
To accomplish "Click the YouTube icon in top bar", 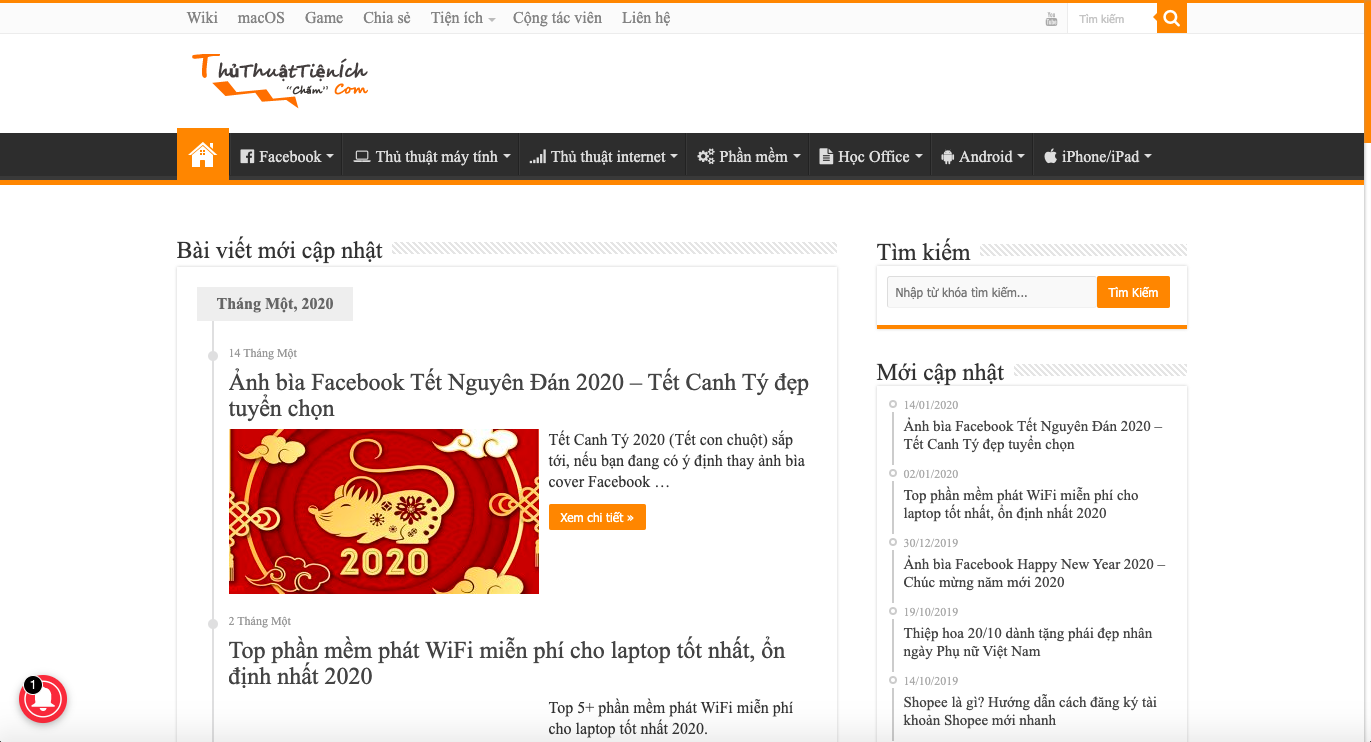I will pos(1051,19).
